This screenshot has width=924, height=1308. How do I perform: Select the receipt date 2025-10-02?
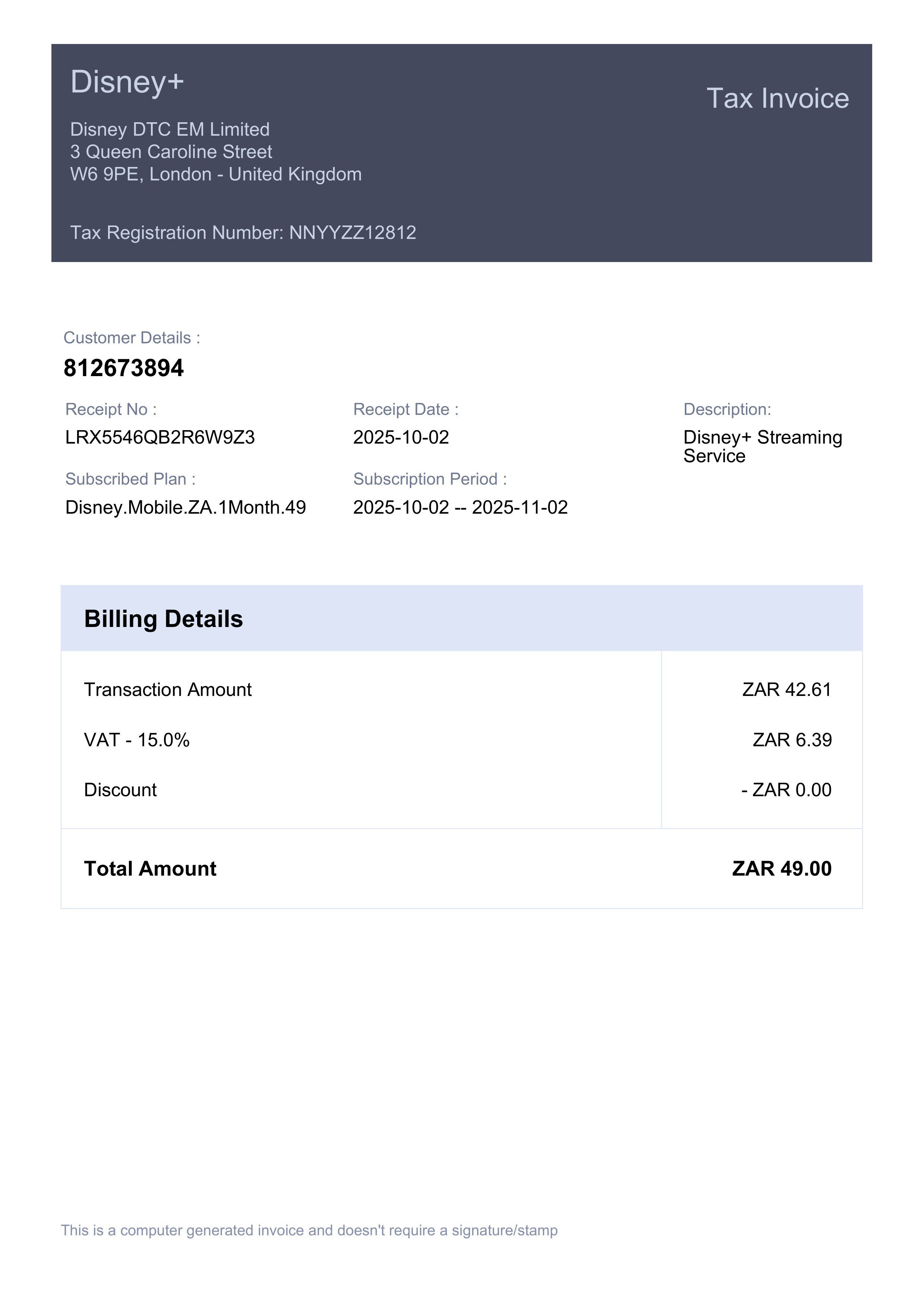(401, 438)
